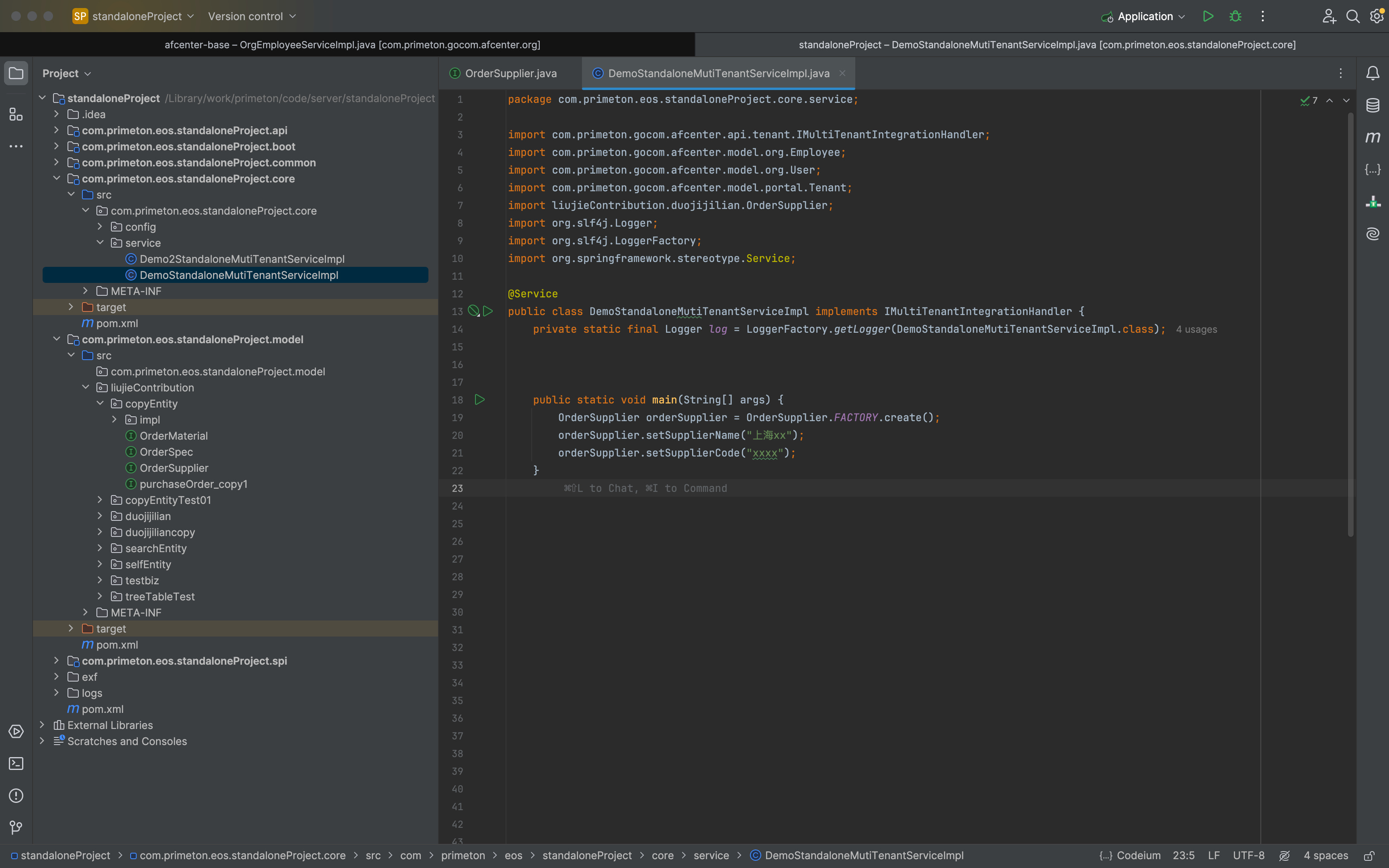Open standaloneProject project dropdown
Screen dimensions: 1389x868
(133, 16)
